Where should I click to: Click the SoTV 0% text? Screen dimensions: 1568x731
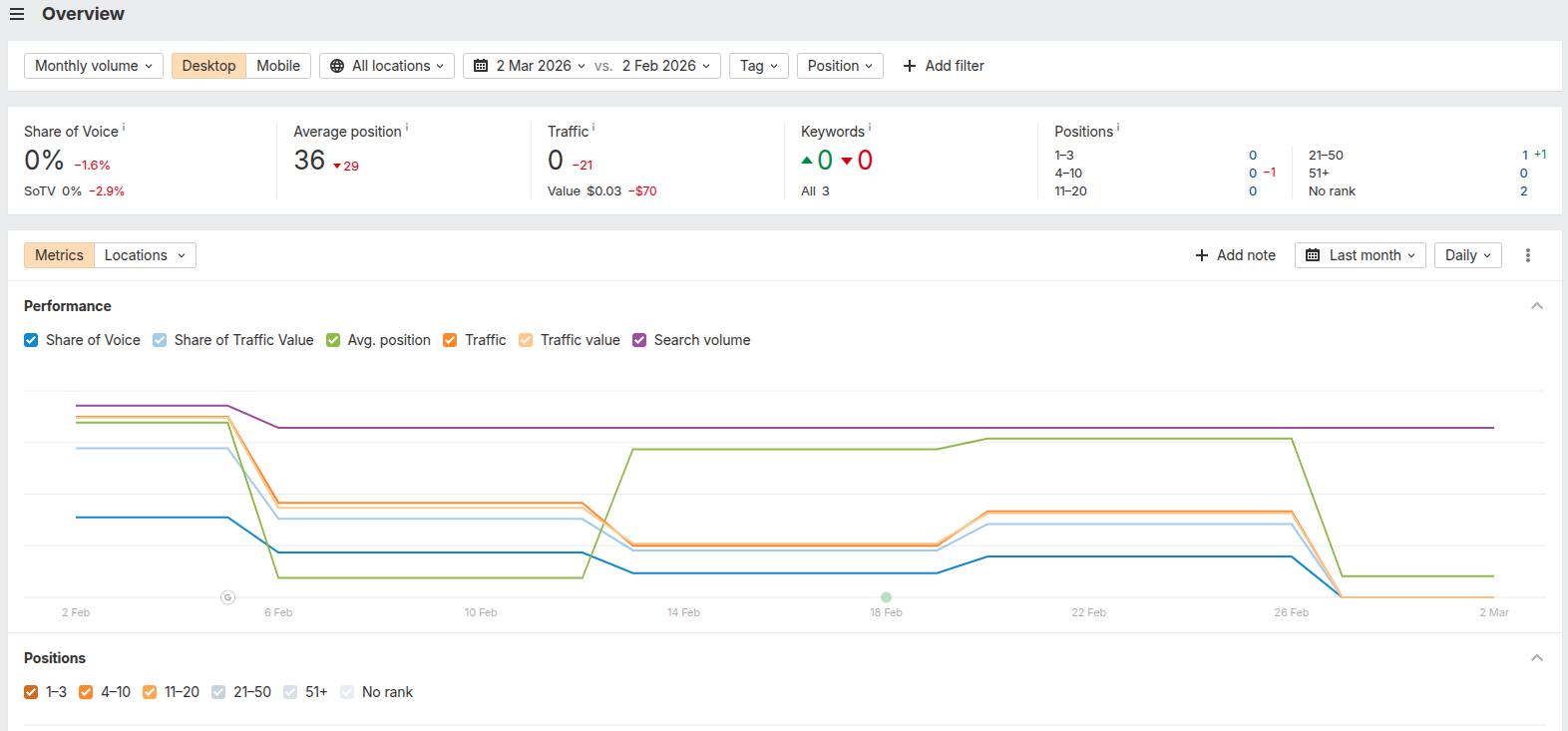tap(53, 191)
